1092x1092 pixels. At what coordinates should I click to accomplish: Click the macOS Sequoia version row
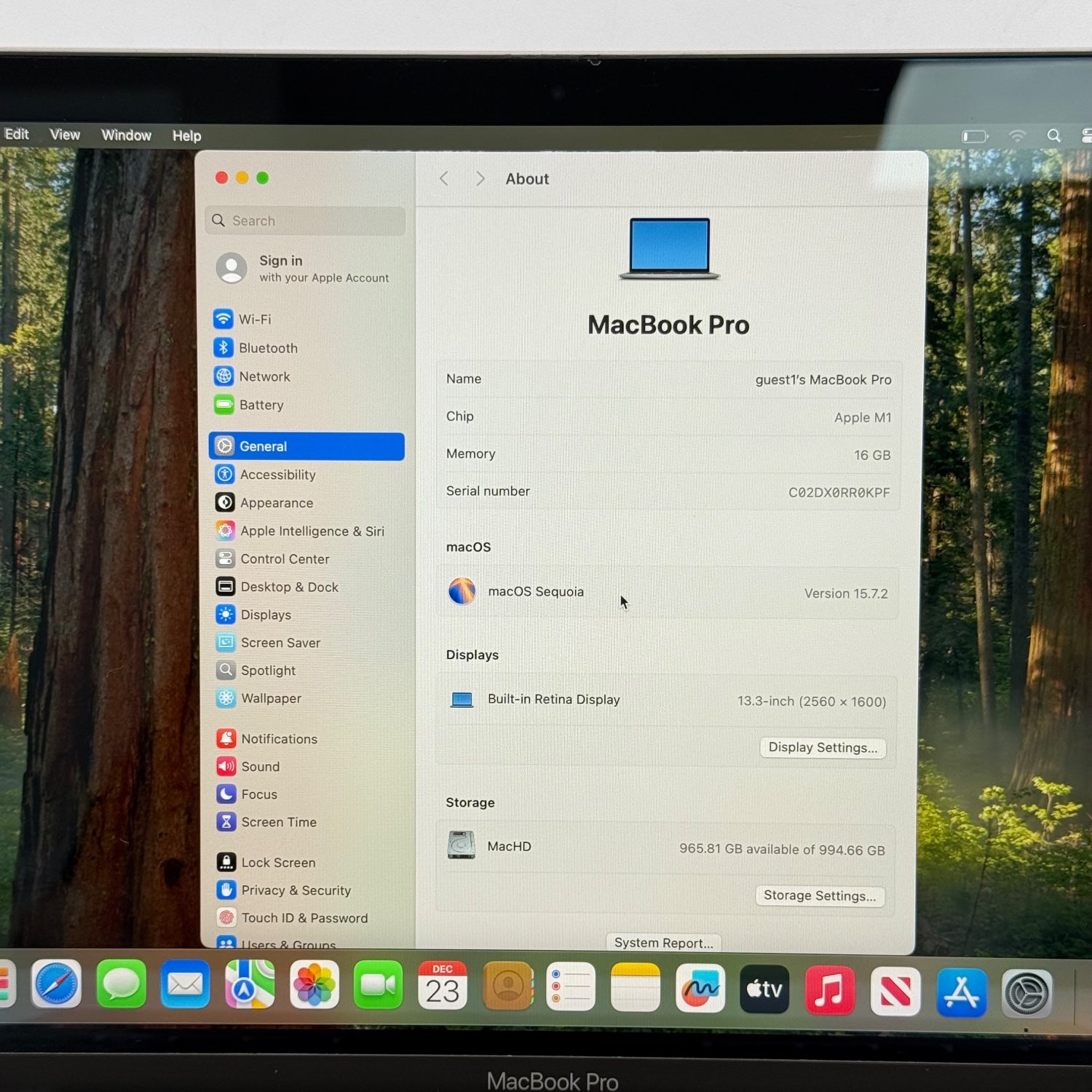[667, 593]
